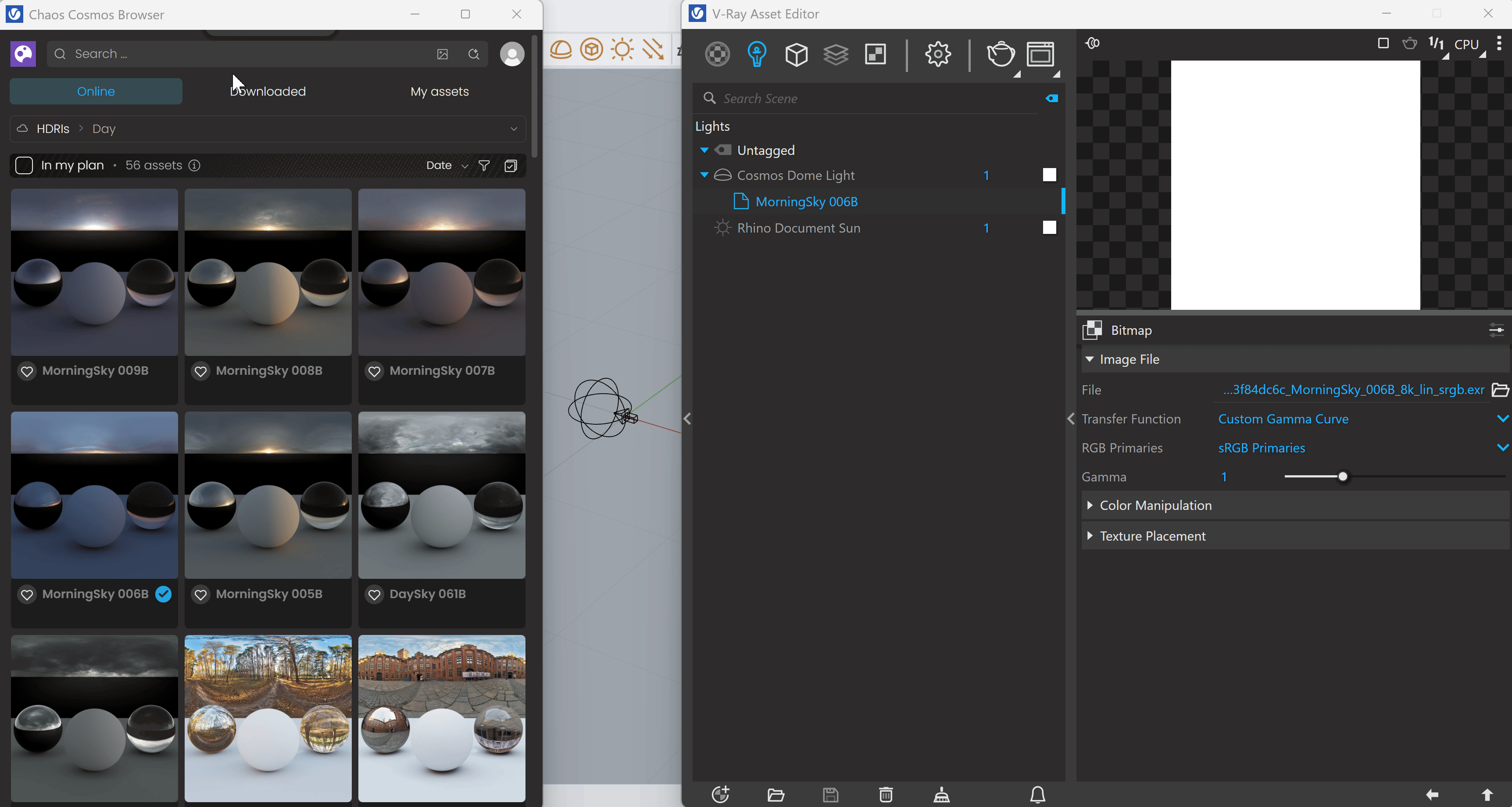Expand the HDRIs Day category dropdown
Image resolution: width=1512 pixels, height=807 pixels.
[x=514, y=129]
